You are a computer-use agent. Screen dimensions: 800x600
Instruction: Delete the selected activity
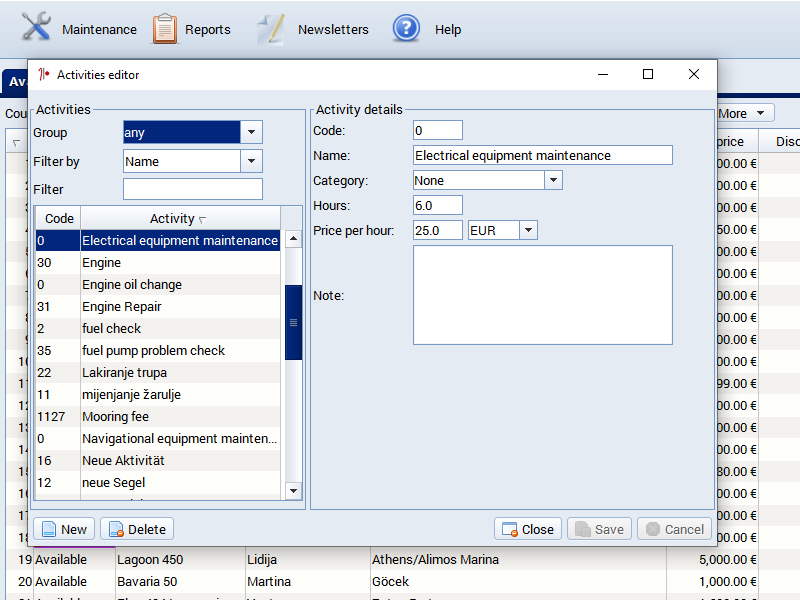[x=136, y=529]
